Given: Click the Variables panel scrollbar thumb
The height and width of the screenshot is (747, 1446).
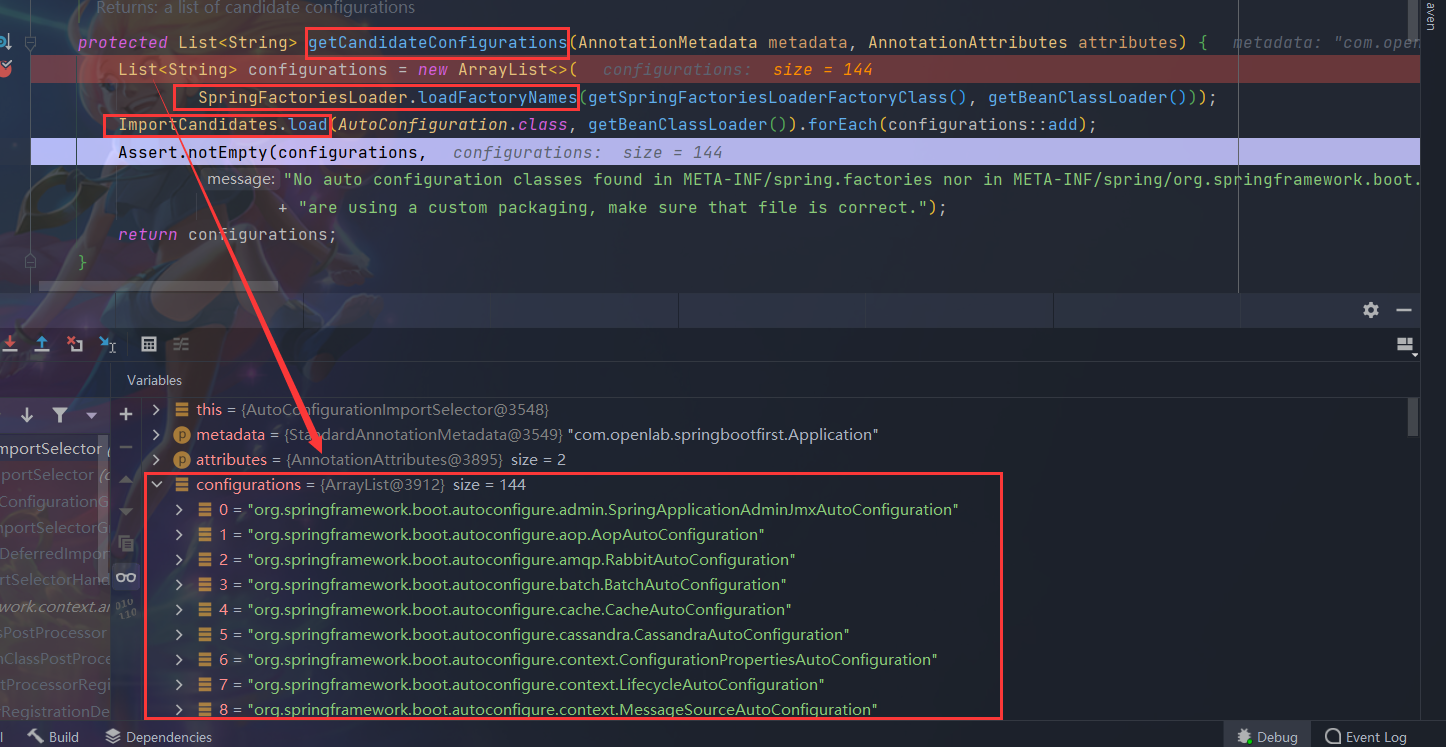Looking at the screenshot, I should [x=1413, y=416].
